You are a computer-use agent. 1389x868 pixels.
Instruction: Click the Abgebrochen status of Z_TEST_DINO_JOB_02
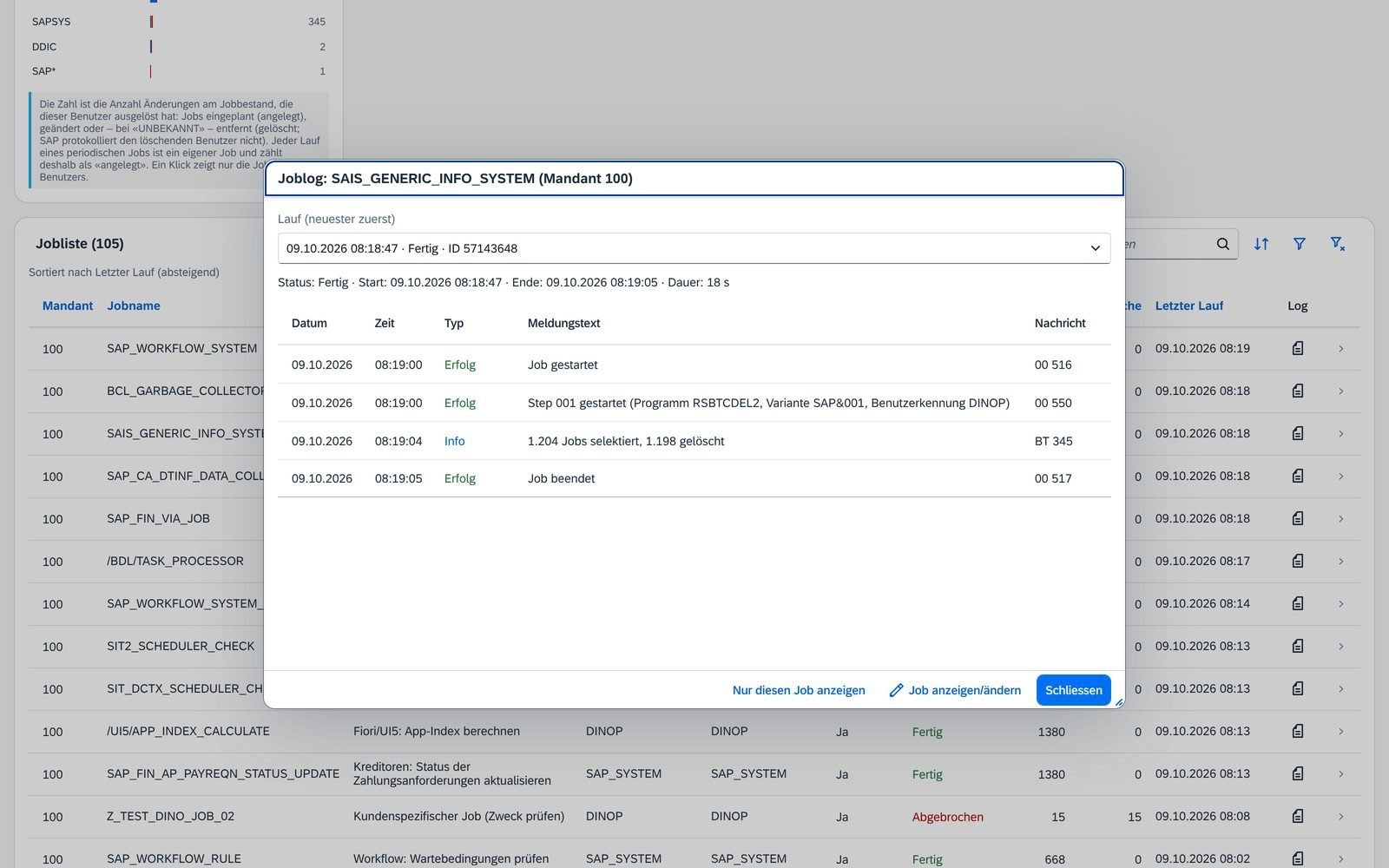pyautogui.click(x=948, y=817)
